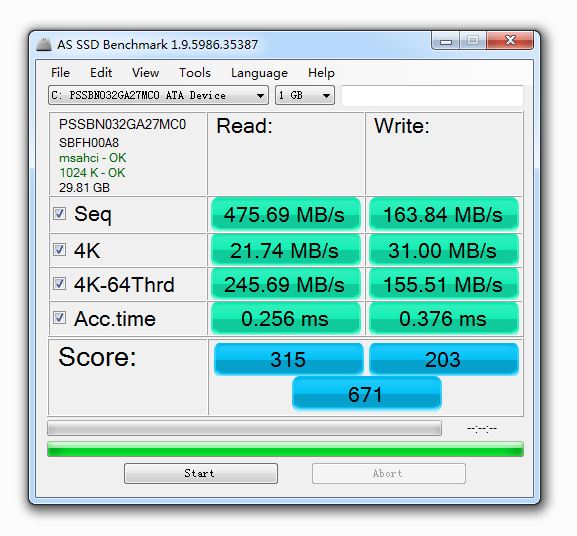Image resolution: width=577 pixels, height=536 pixels.
Task: Close the AS SSD Benchmark window
Action: [510, 40]
